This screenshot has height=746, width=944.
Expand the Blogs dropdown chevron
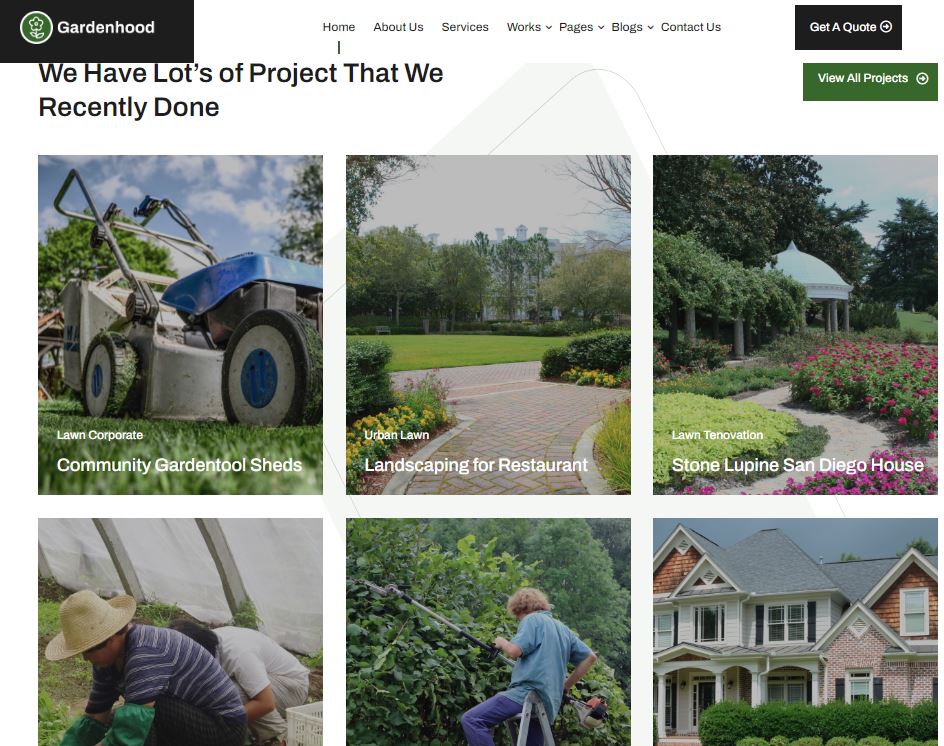click(x=650, y=28)
